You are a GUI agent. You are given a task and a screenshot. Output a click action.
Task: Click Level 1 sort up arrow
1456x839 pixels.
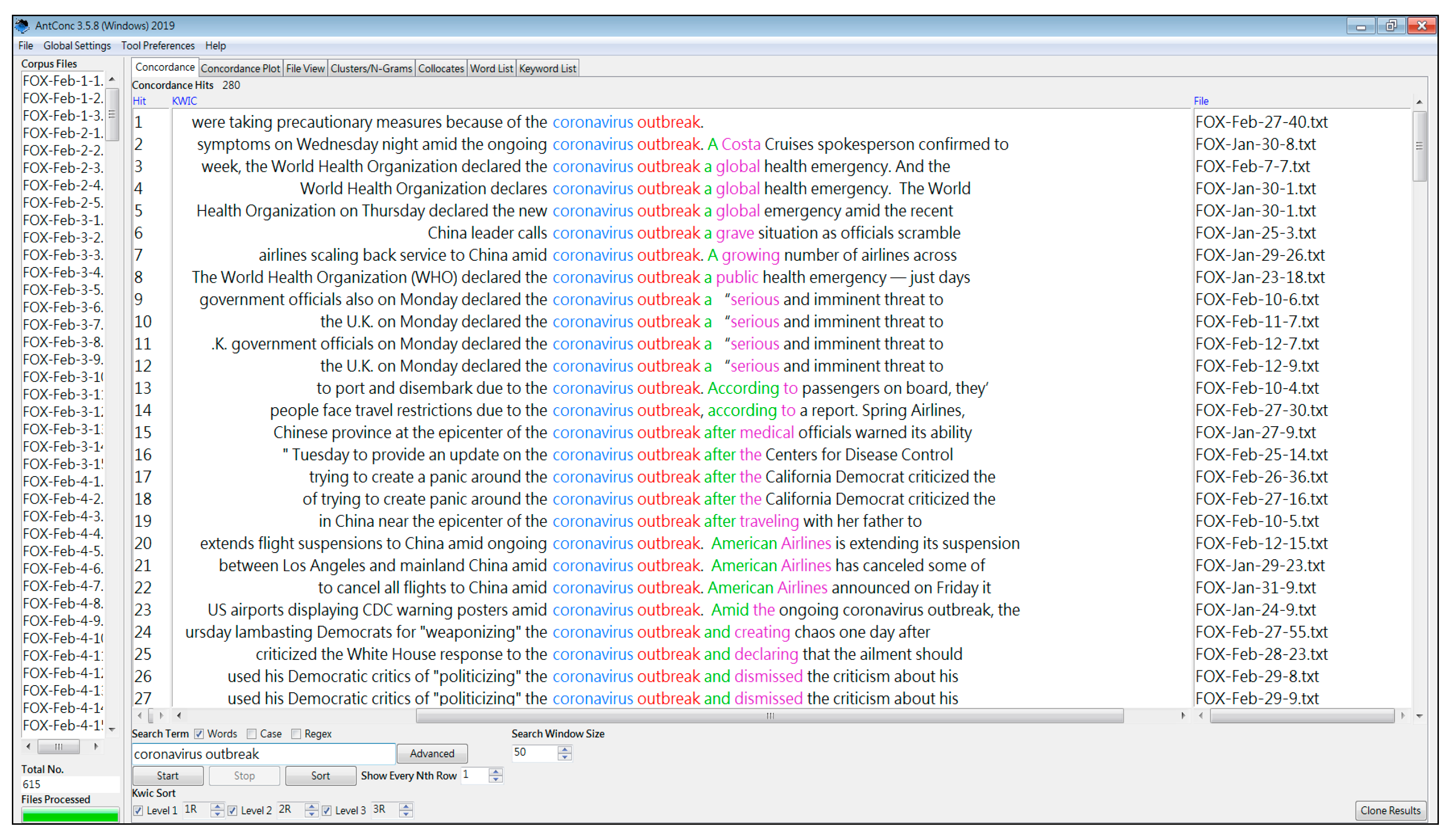point(217,806)
